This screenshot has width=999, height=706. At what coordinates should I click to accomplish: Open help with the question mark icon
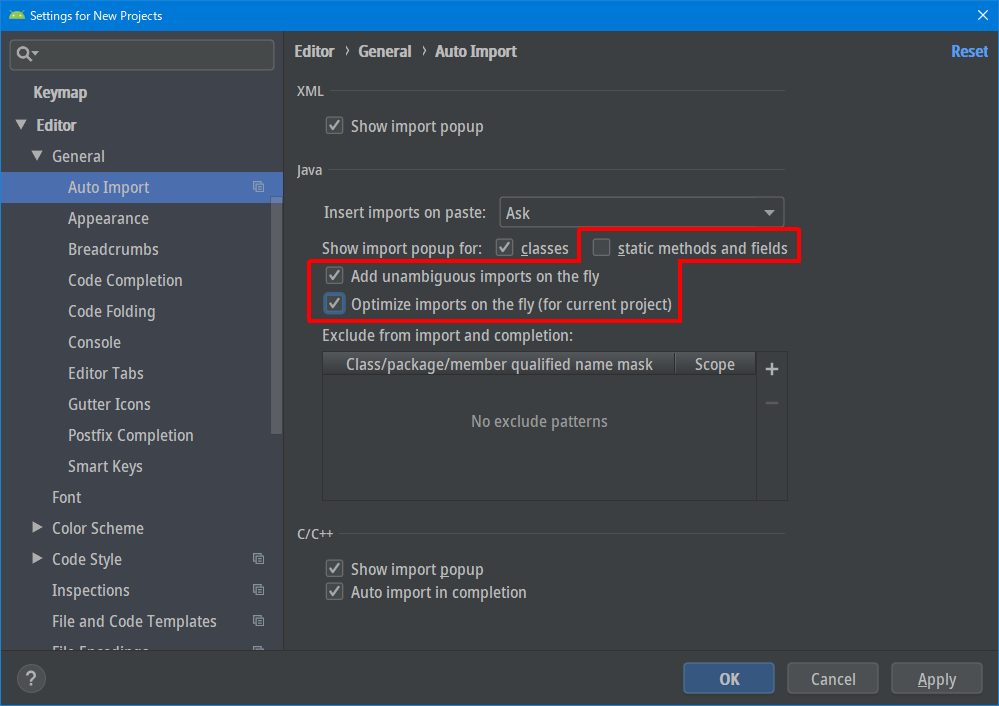click(31, 679)
